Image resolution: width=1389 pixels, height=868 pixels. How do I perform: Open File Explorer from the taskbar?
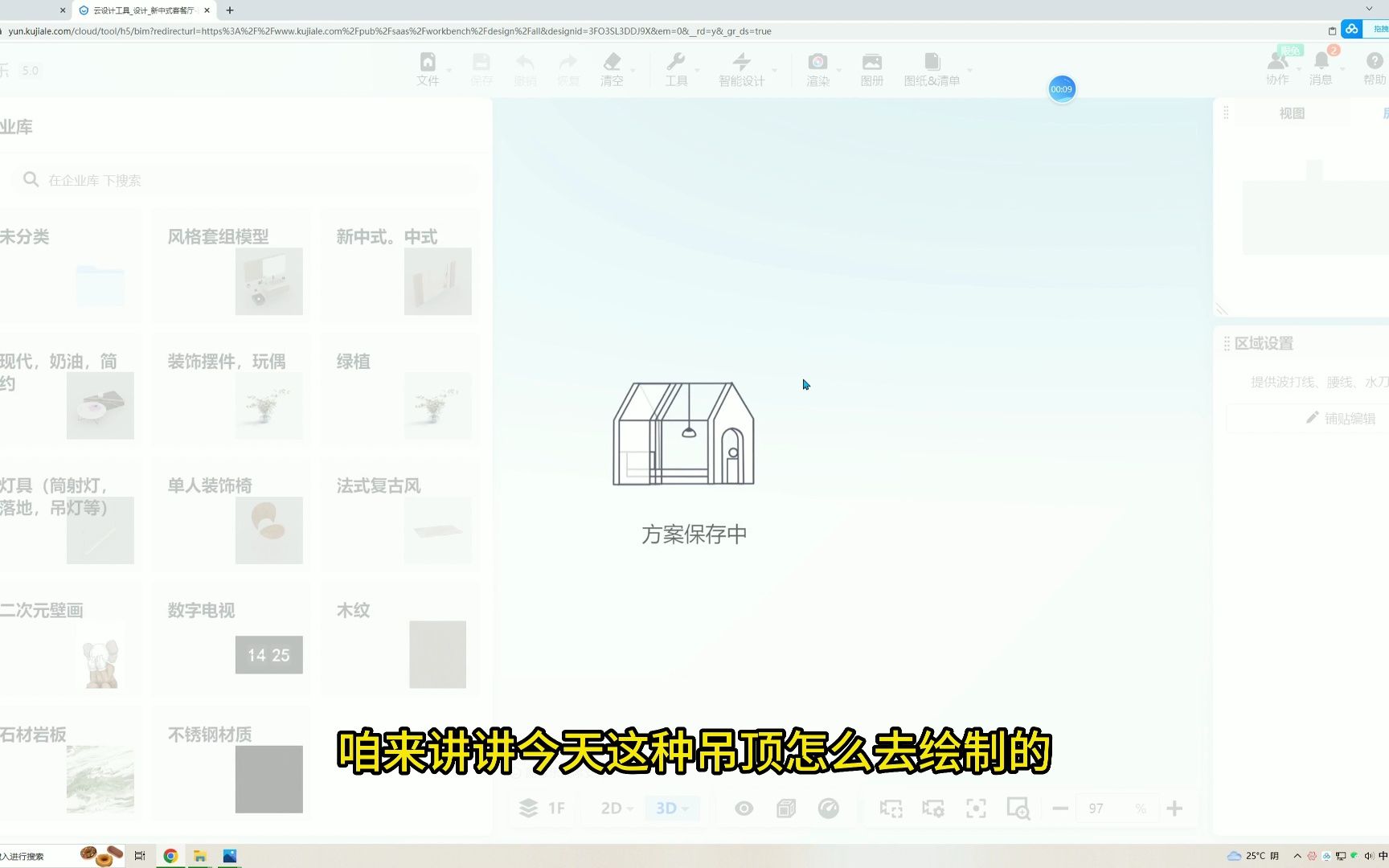click(x=200, y=856)
